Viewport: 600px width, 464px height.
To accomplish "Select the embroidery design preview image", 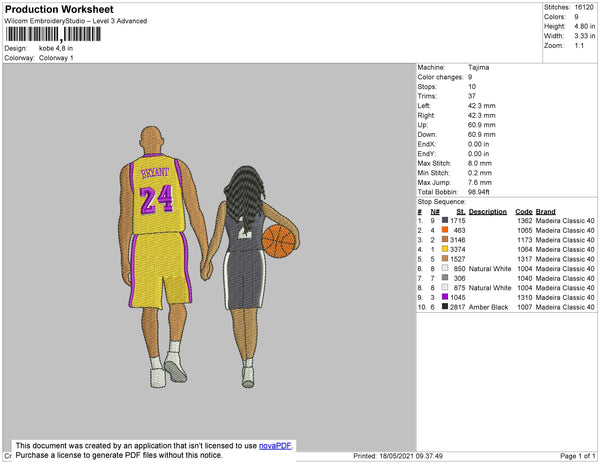I will pos(209,257).
